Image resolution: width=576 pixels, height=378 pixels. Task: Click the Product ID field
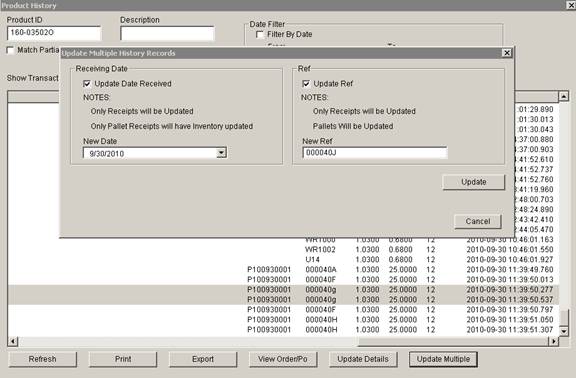pos(54,33)
